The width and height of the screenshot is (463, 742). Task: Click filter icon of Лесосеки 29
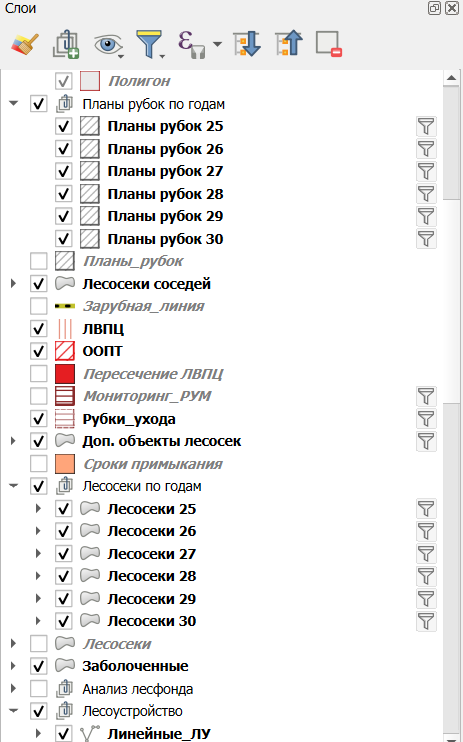[x=426, y=599]
